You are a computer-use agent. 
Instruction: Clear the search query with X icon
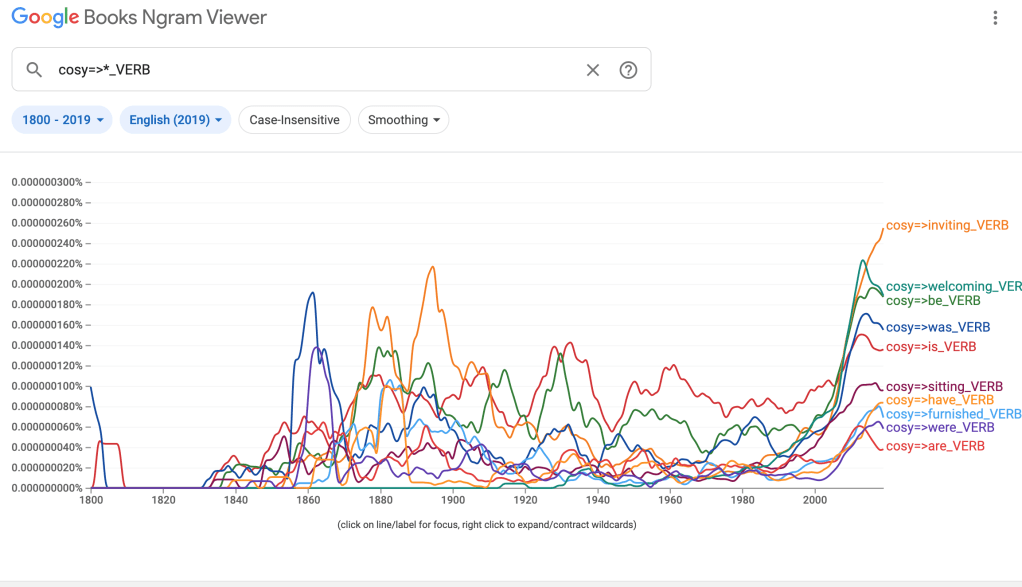(x=593, y=70)
